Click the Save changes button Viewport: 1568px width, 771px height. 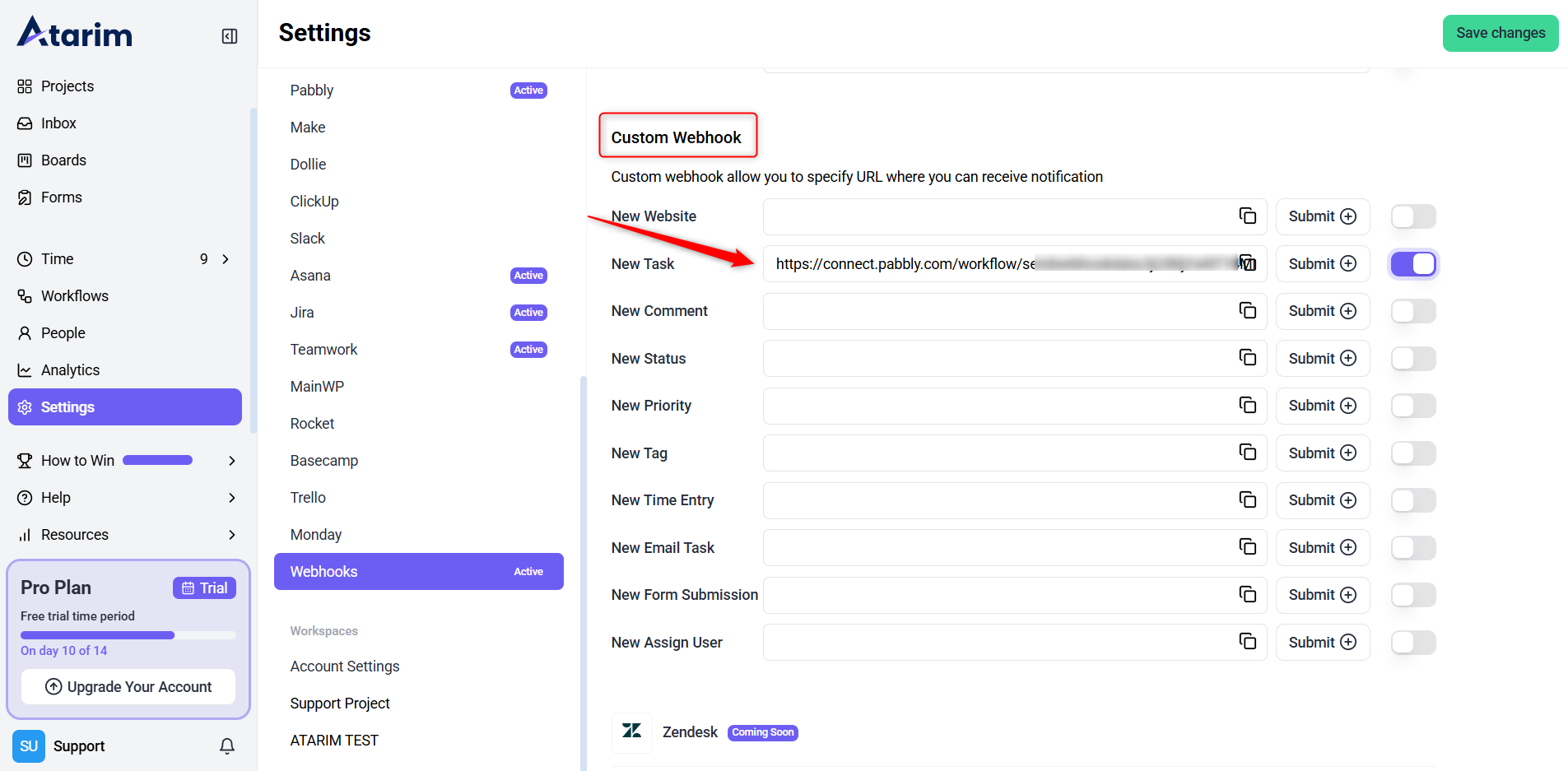tap(1500, 33)
